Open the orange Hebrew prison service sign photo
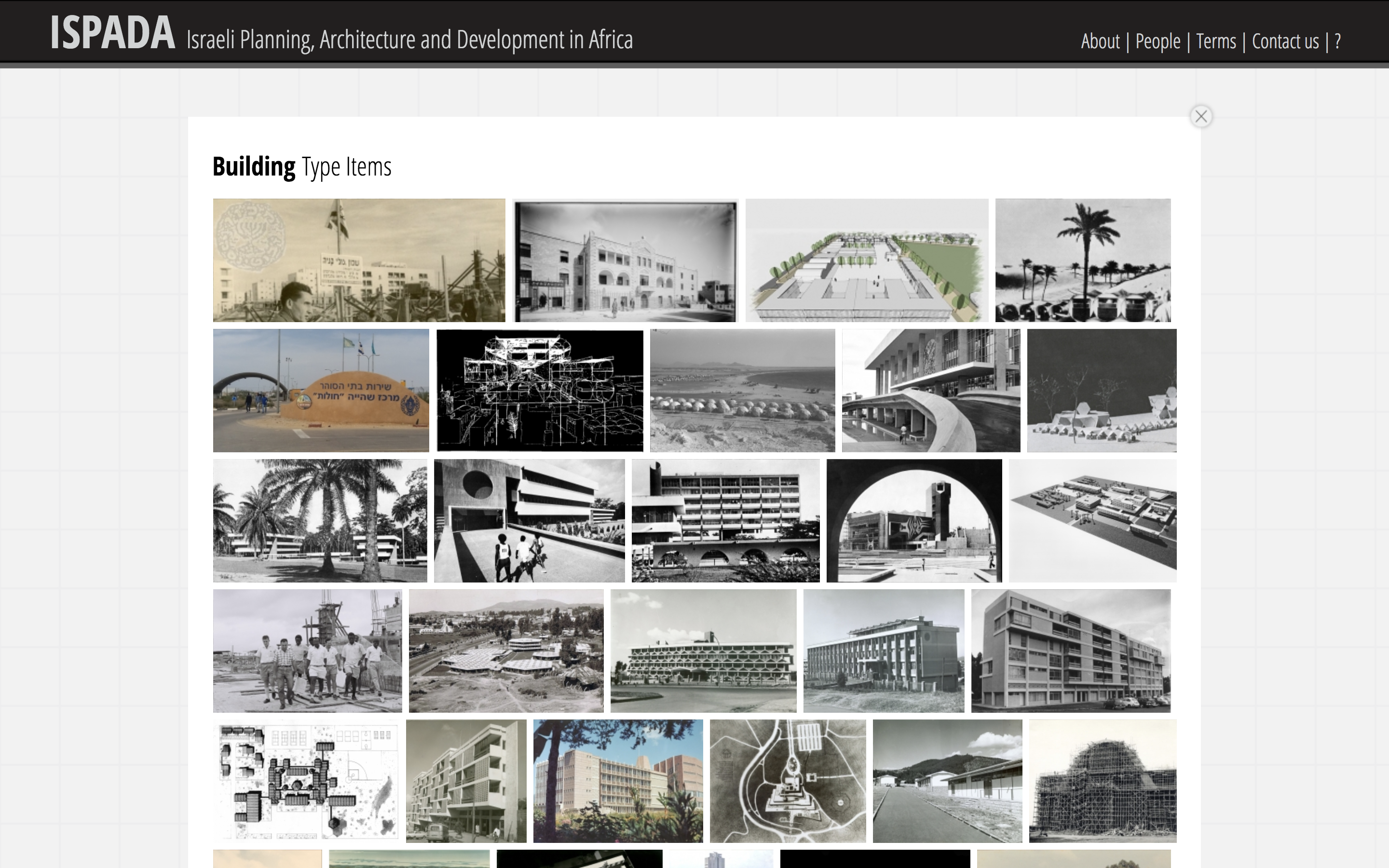Viewport: 1389px width, 868px height. pyautogui.click(x=321, y=391)
